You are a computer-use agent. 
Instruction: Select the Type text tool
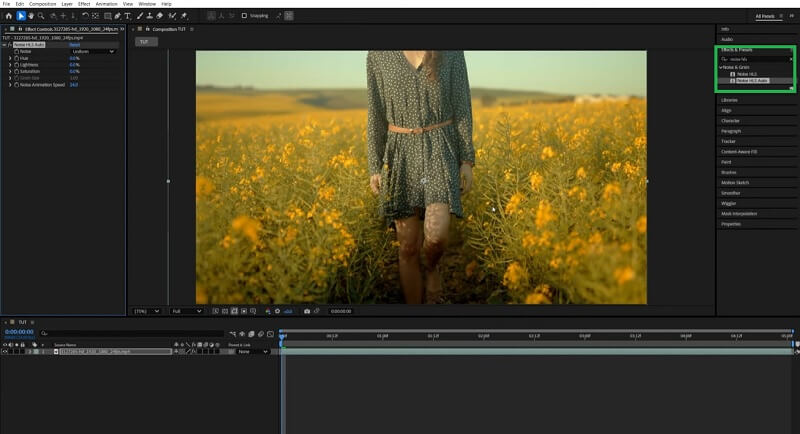coord(128,16)
